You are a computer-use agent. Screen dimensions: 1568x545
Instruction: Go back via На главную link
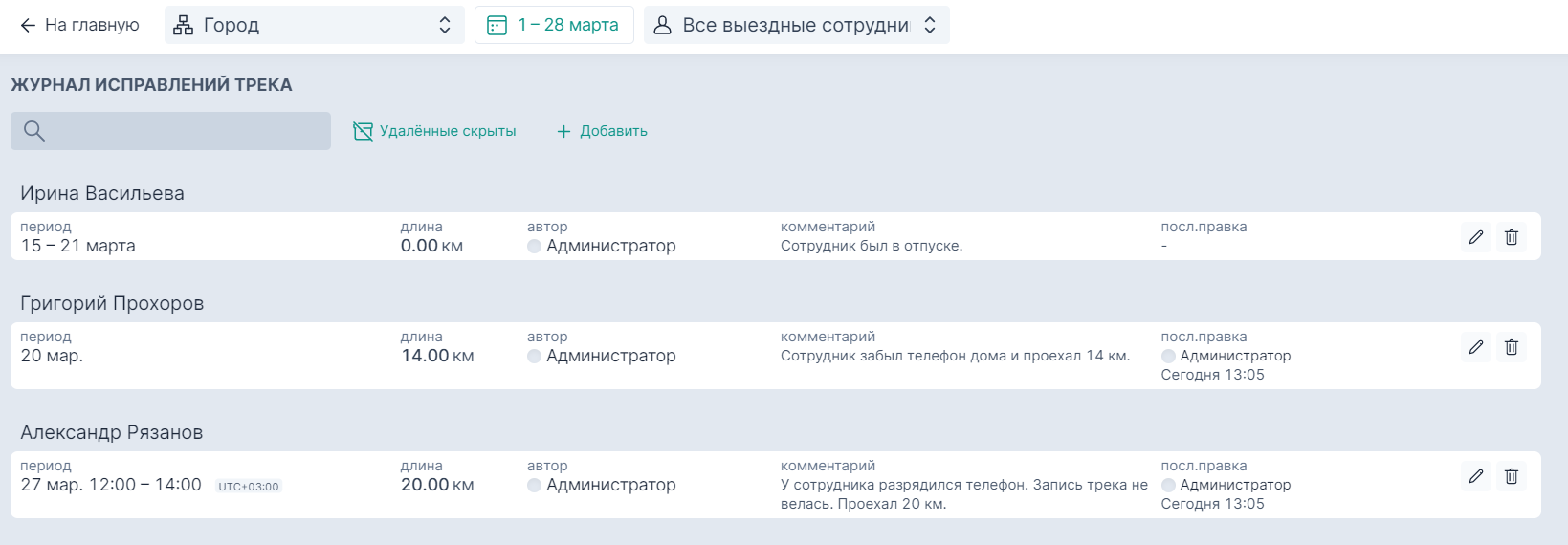(x=79, y=25)
